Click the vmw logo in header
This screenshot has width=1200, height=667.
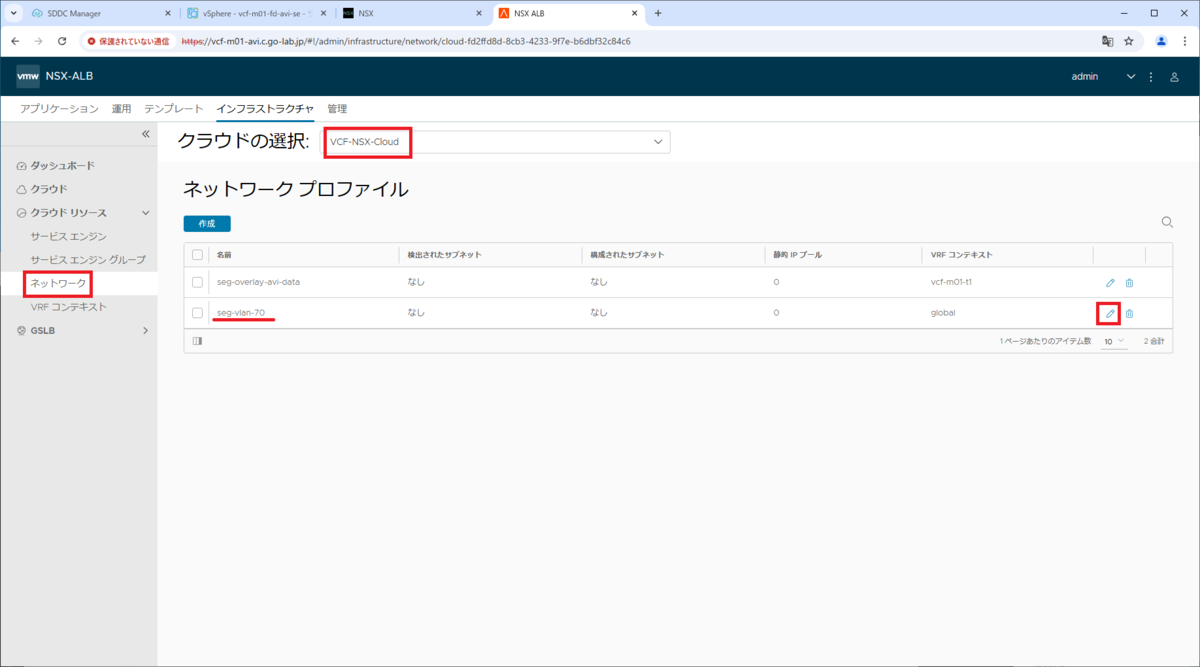pyautogui.click(x=28, y=77)
